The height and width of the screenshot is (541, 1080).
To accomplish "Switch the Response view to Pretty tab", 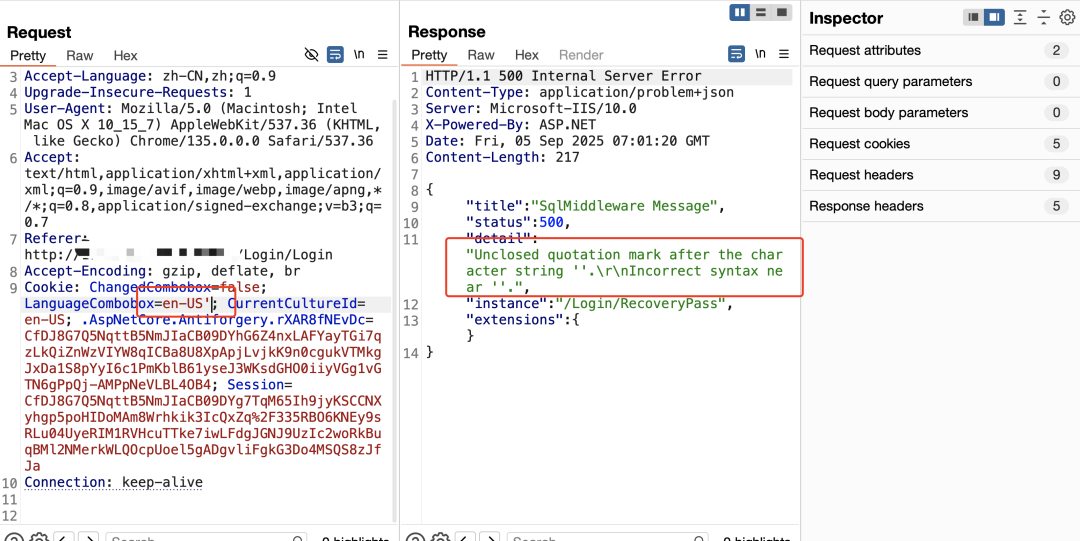I will pyautogui.click(x=429, y=55).
